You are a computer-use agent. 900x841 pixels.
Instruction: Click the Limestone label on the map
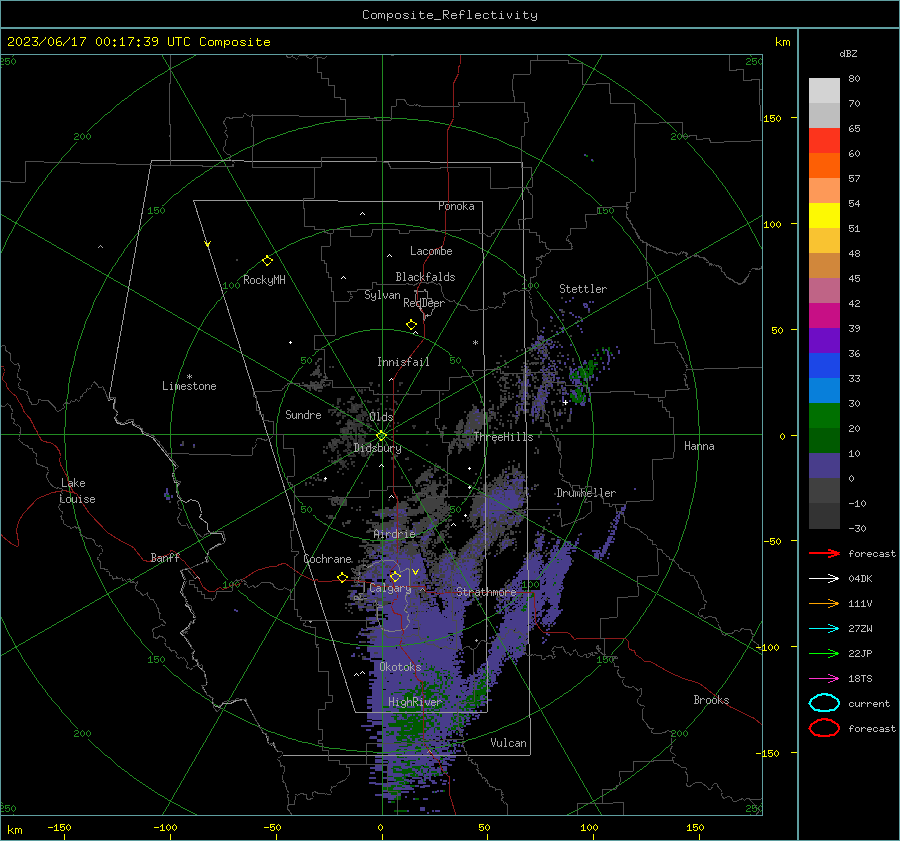[x=189, y=386]
